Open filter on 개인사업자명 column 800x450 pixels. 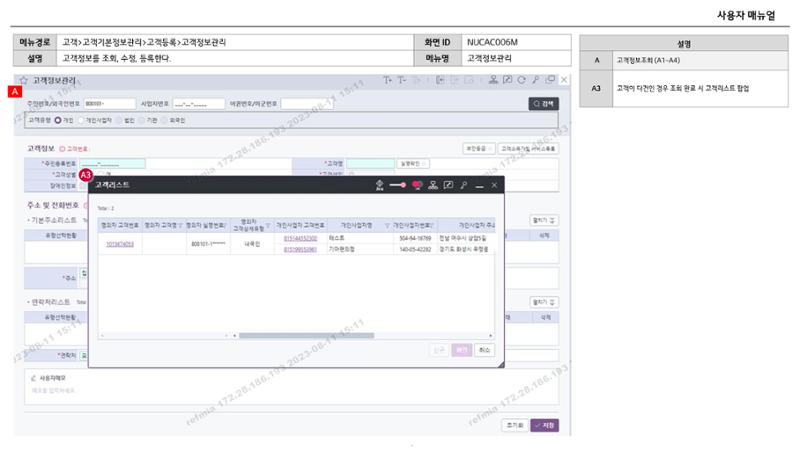387,225
